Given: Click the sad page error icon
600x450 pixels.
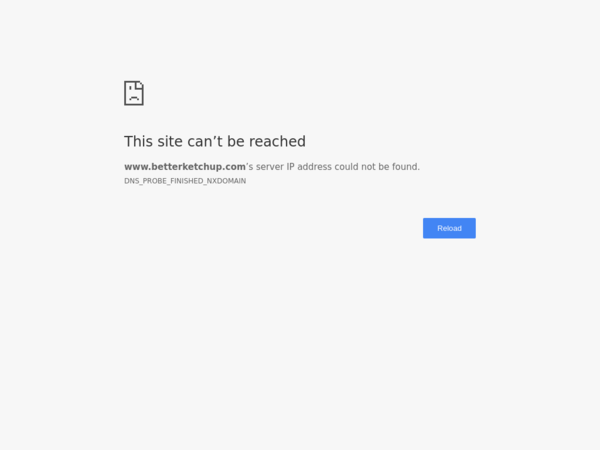Looking at the screenshot, I should pyautogui.click(x=134, y=93).
